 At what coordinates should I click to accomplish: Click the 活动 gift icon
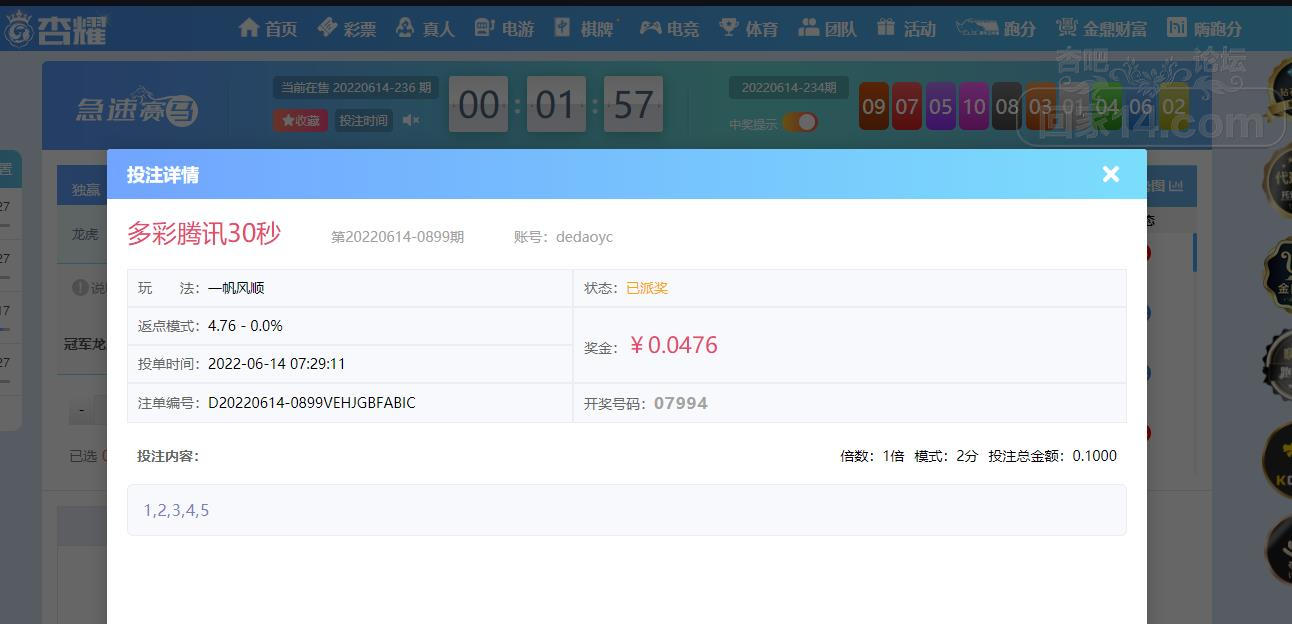886,28
